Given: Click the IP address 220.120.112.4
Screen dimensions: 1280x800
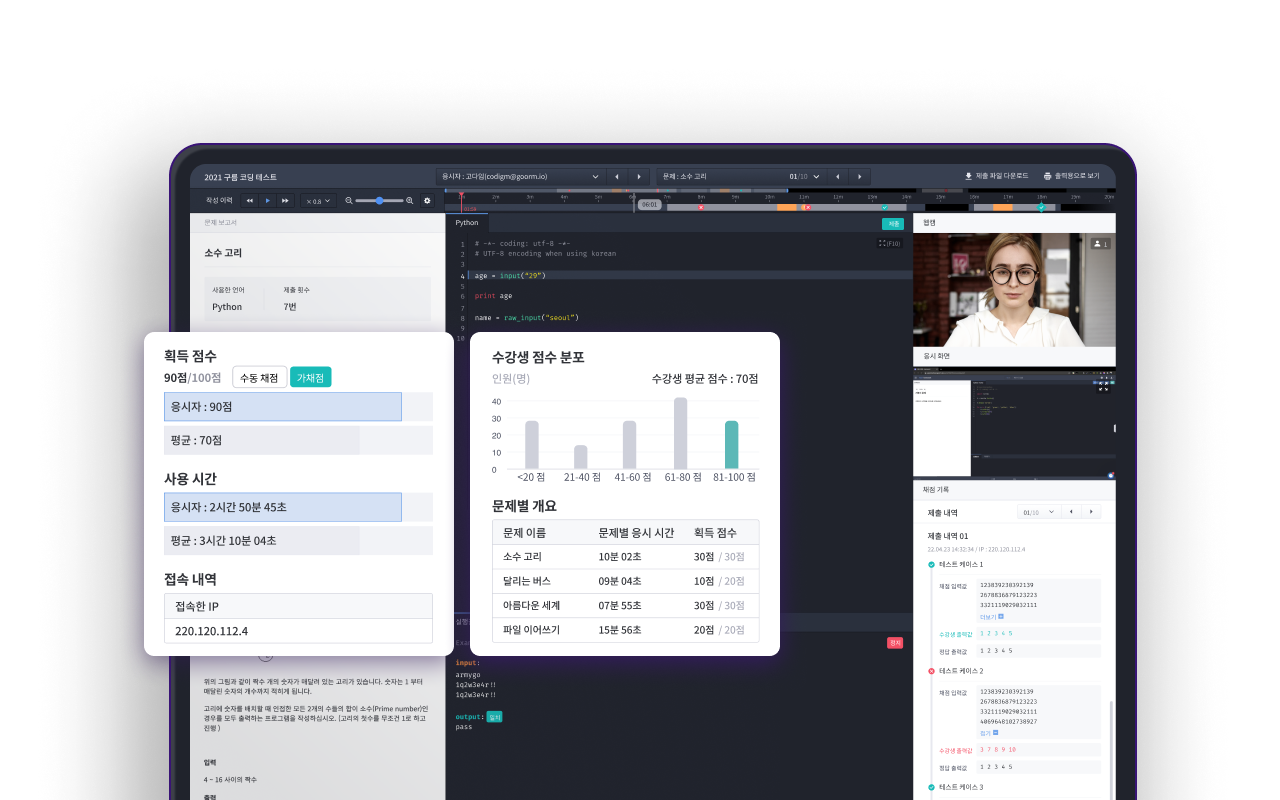Looking at the screenshot, I should [211, 631].
